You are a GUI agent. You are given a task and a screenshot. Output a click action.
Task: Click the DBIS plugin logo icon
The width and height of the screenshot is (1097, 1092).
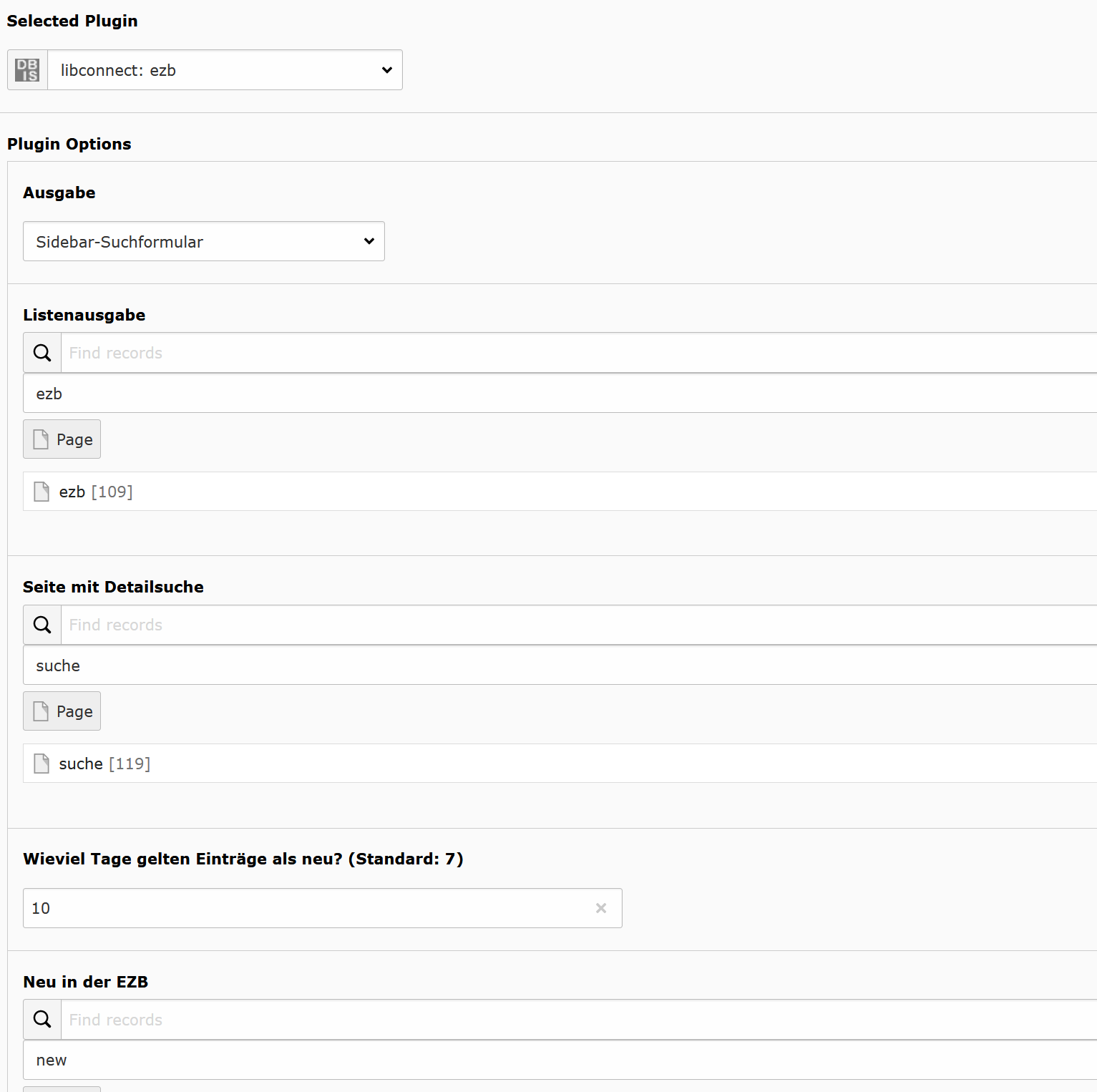[26, 69]
